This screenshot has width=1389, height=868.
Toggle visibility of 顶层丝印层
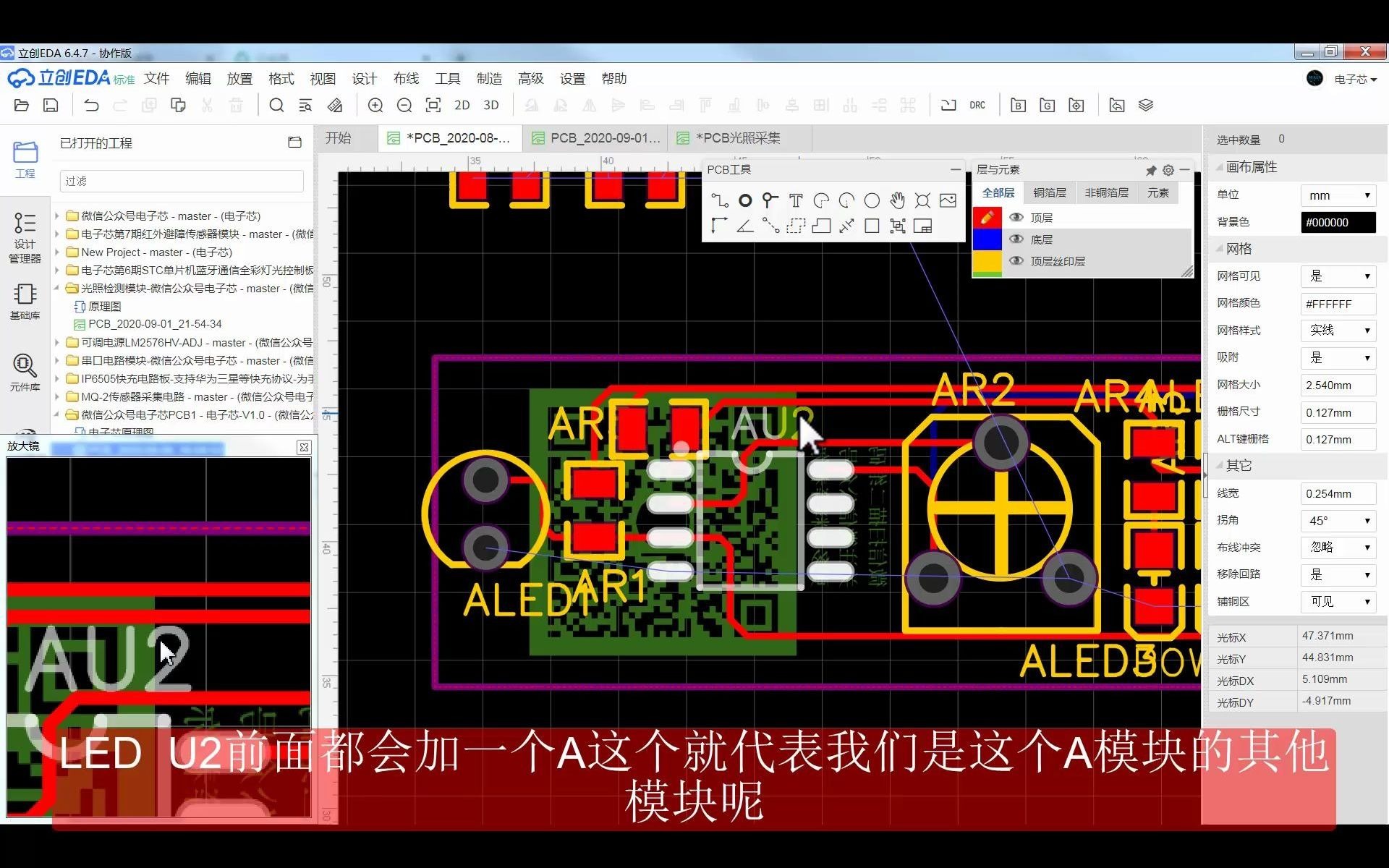(1016, 261)
